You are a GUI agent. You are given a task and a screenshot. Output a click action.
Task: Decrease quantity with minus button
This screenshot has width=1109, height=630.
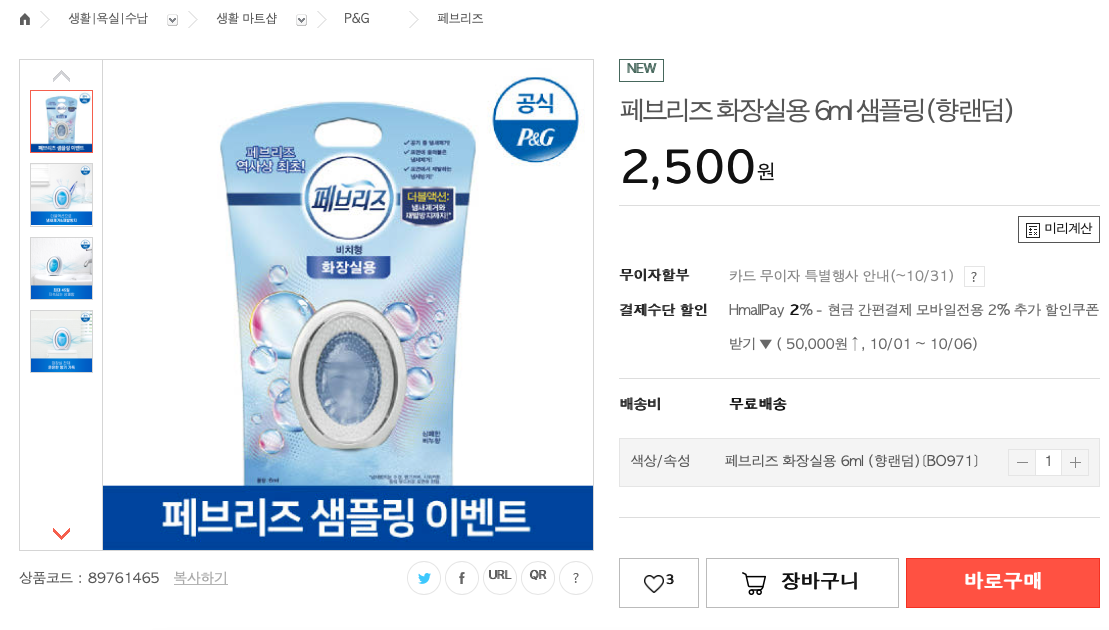(1022, 462)
